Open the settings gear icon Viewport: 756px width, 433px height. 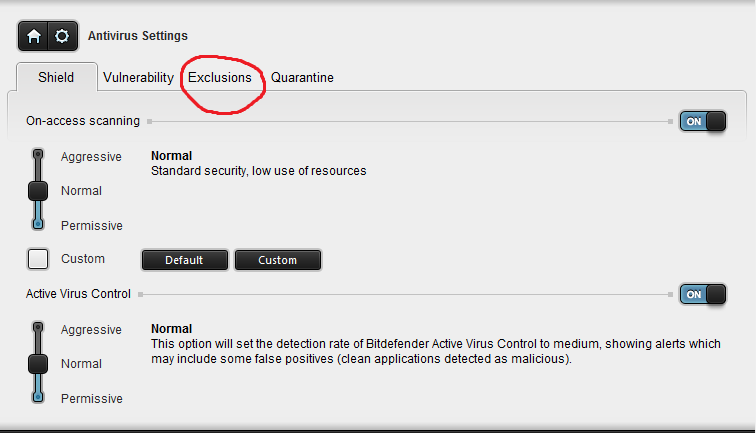tap(62, 36)
